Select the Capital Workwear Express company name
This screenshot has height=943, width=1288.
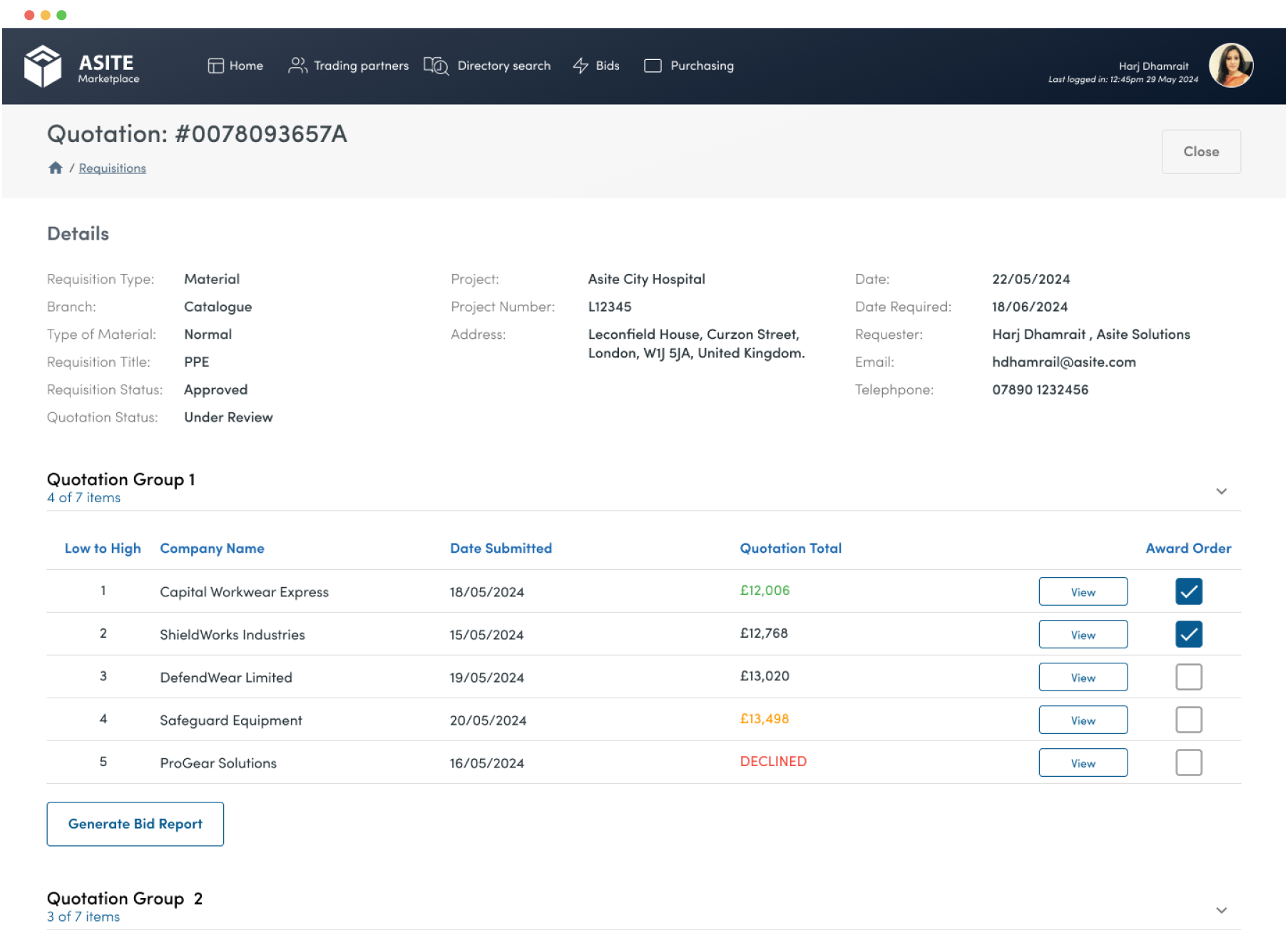pos(244,592)
